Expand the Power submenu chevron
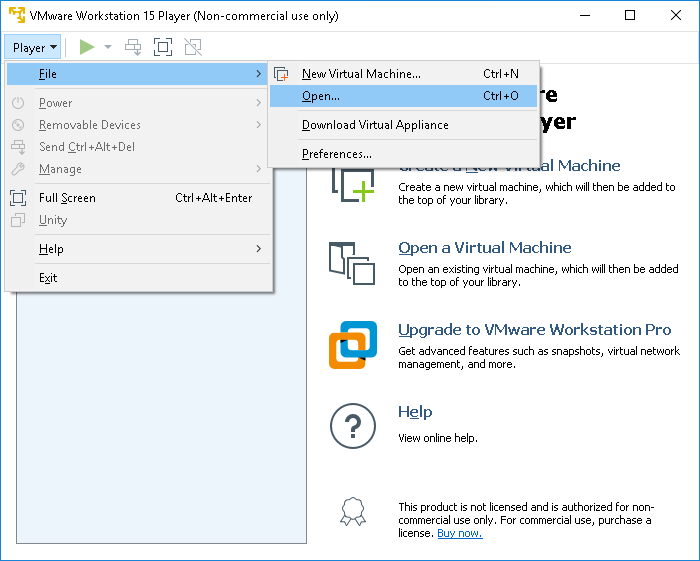The width and height of the screenshot is (700, 561). [258, 103]
